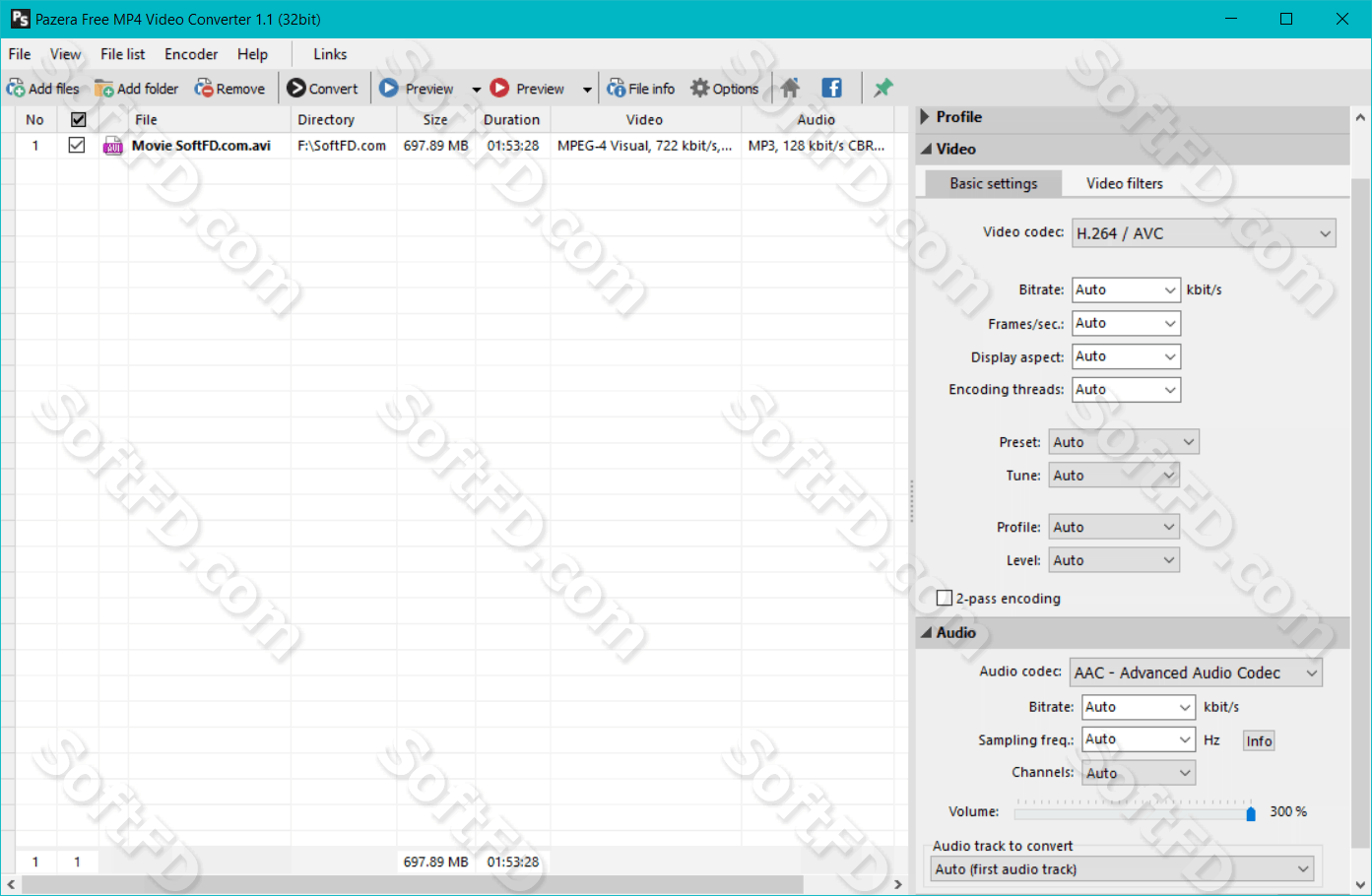The width and height of the screenshot is (1372, 896).
Task: Open the Audio codec dropdown
Action: pos(1196,672)
